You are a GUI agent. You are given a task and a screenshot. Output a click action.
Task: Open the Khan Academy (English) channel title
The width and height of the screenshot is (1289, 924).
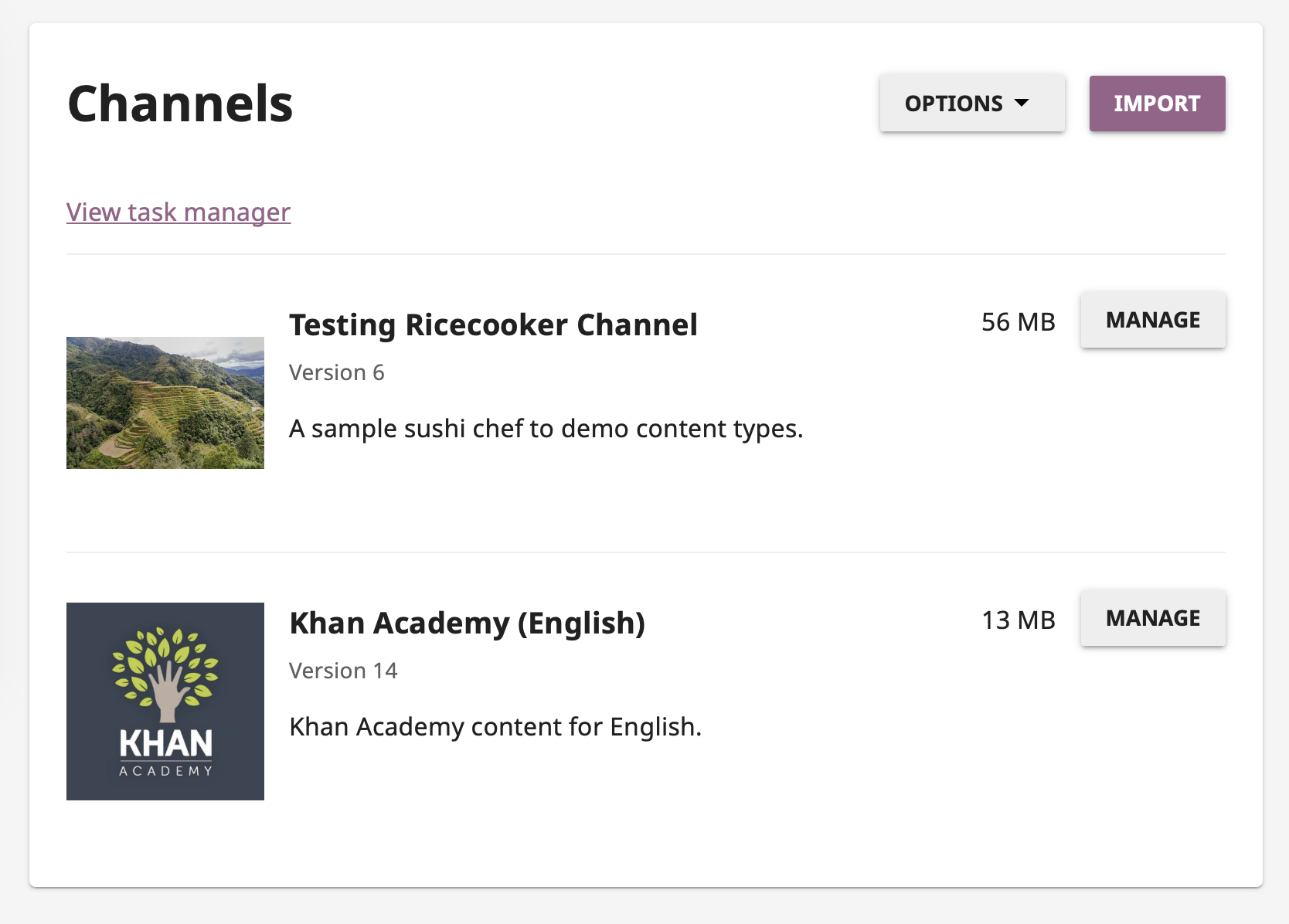pyautogui.click(x=467, y=623)
